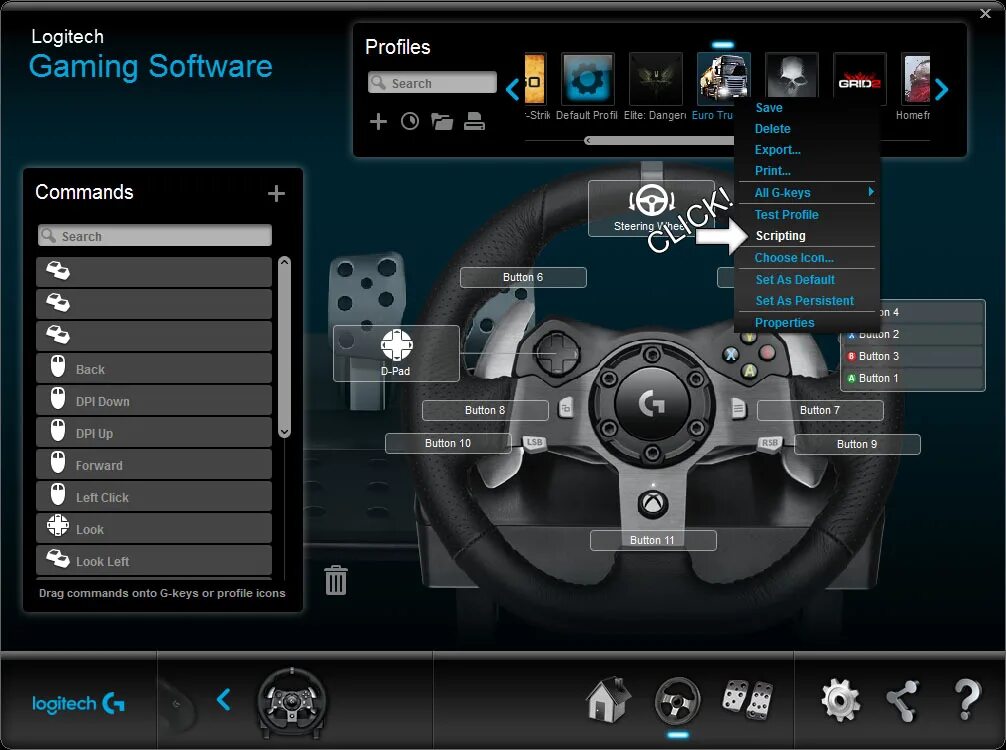Select the Look command
This screenshot has height=750, width=1006.
154,529
